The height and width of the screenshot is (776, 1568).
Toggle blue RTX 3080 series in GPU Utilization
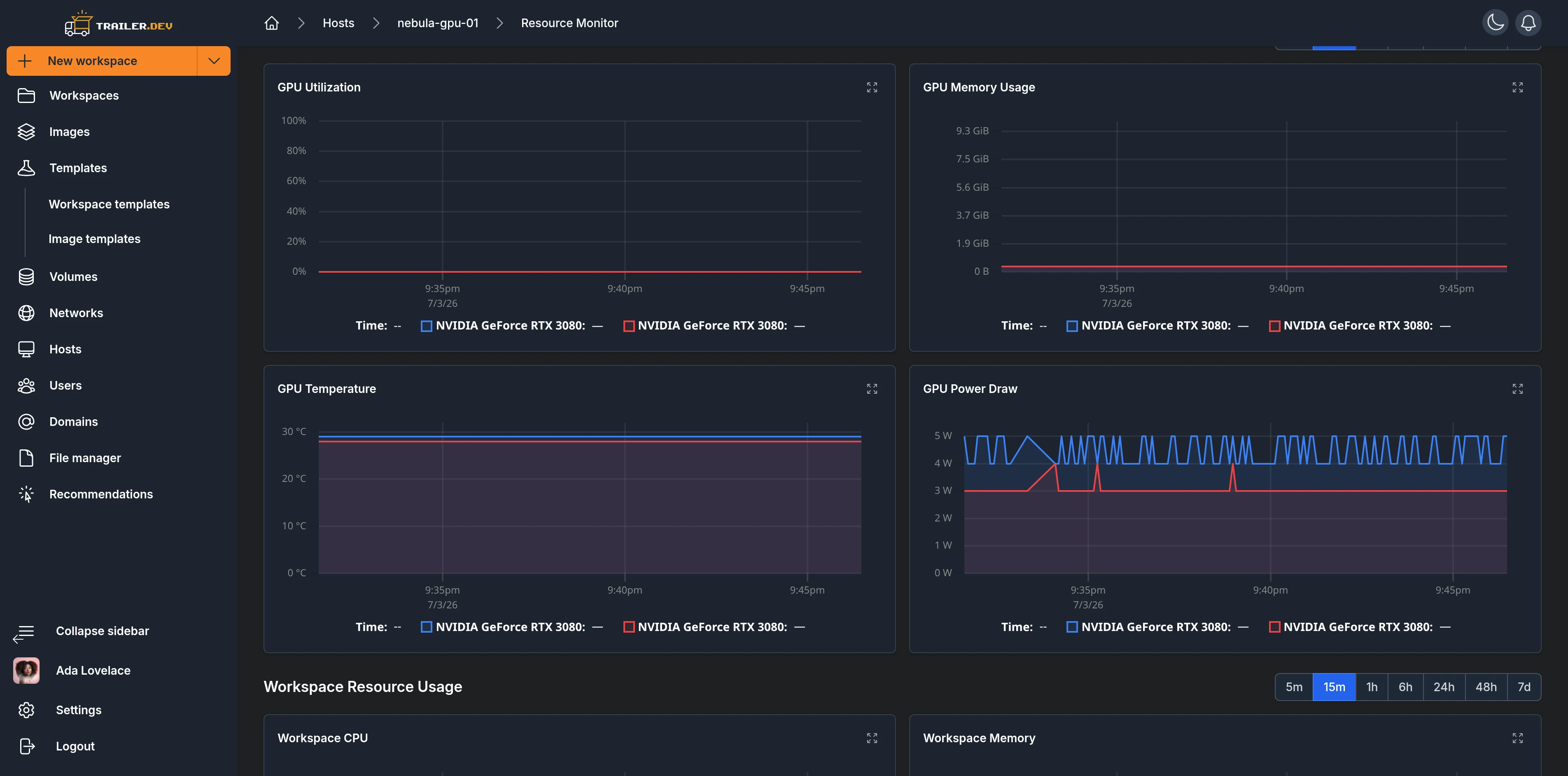click(x=511, y=326)
